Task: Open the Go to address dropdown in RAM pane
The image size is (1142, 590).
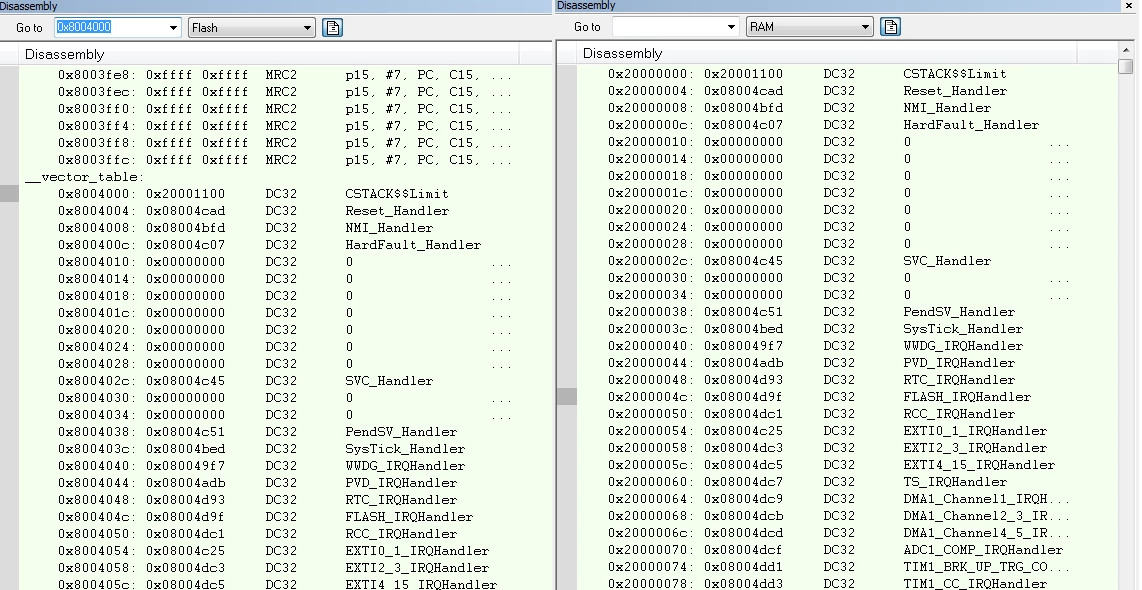Action: coord(731,27)
